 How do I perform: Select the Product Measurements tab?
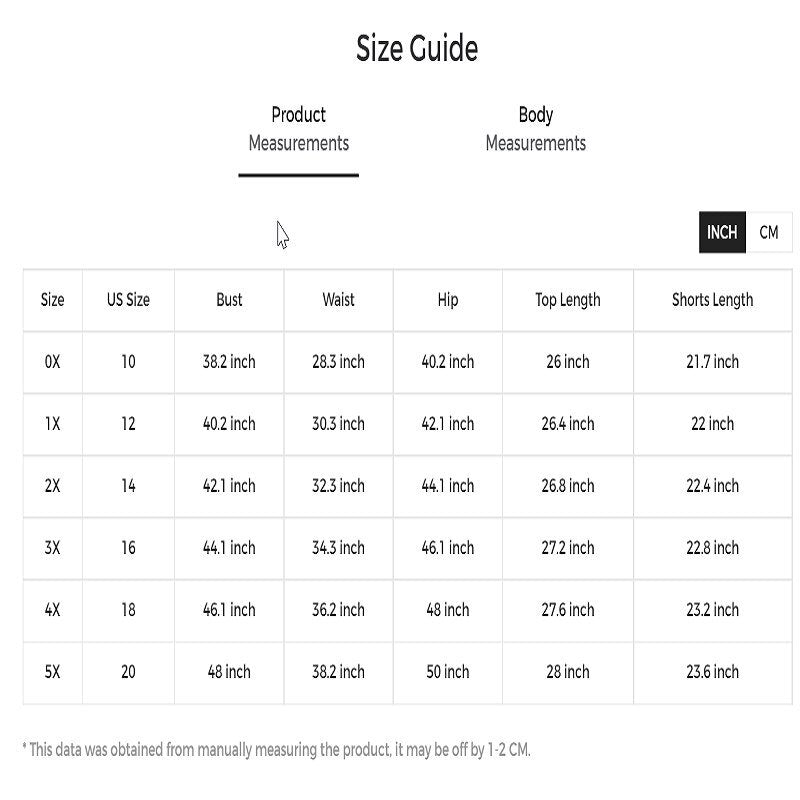click(298, 130)
